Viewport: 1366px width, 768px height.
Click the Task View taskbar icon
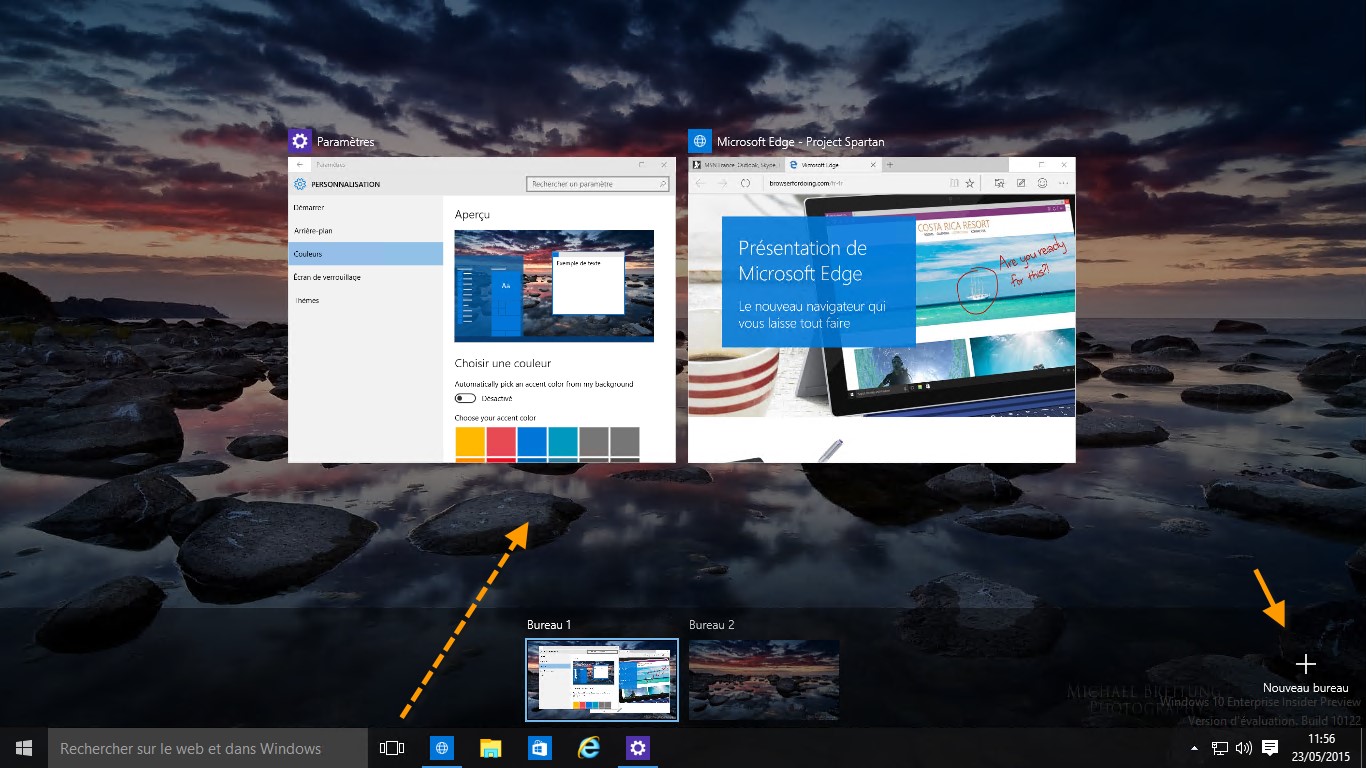392,748
